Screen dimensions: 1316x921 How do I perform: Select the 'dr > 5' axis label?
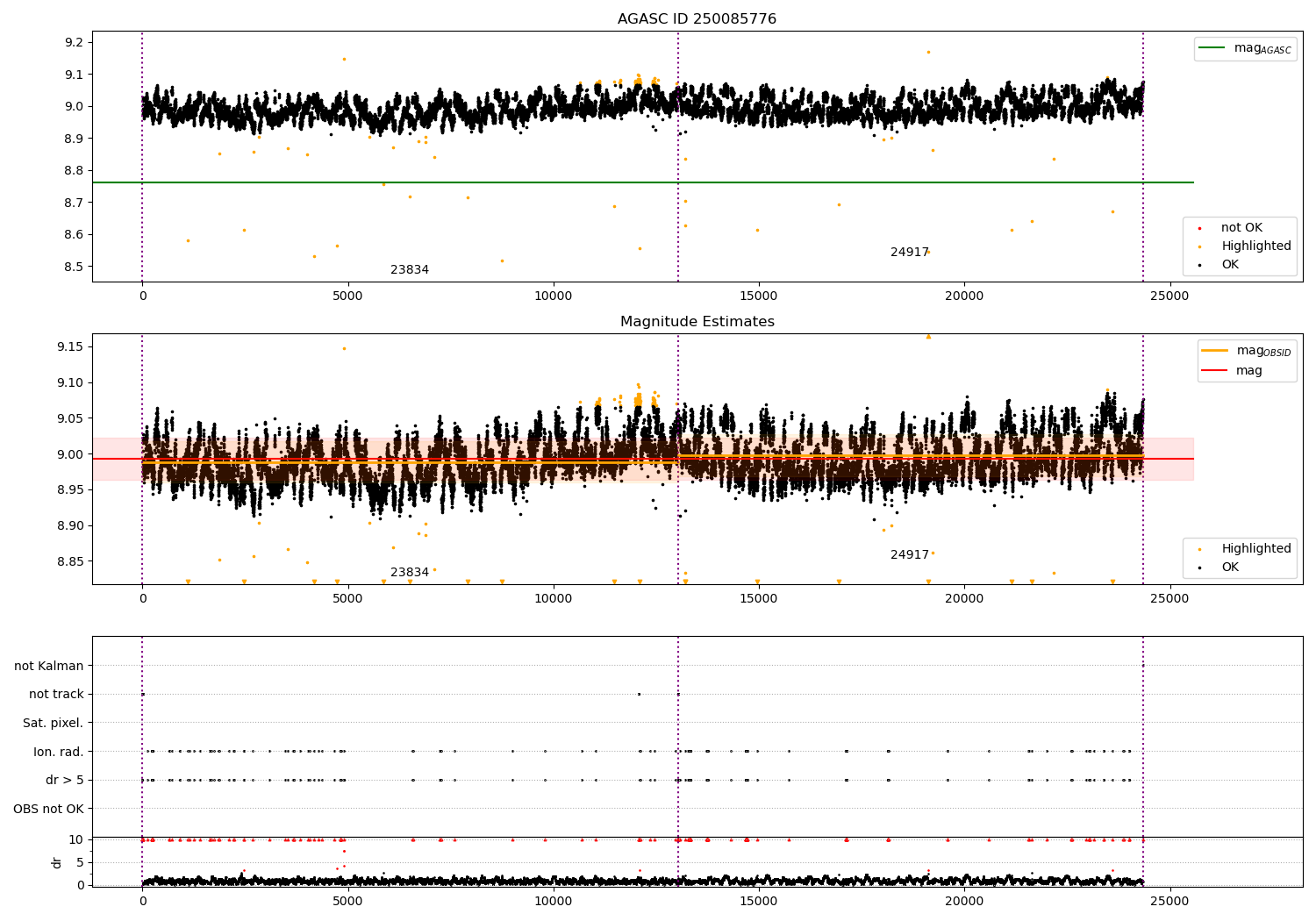click(64, 780)
